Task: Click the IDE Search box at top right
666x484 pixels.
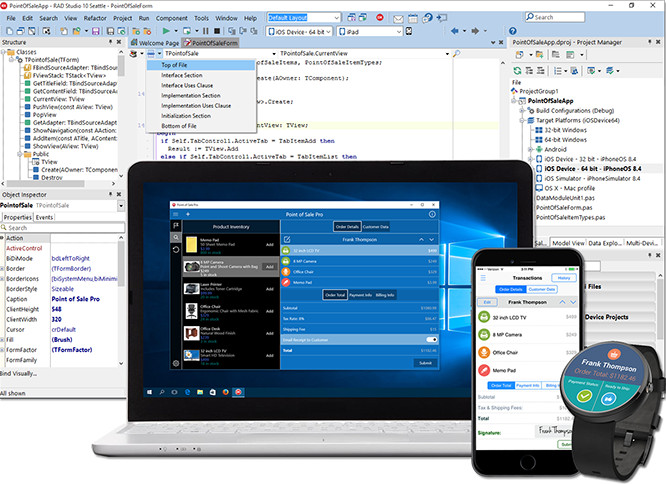Action: [555, 17]
